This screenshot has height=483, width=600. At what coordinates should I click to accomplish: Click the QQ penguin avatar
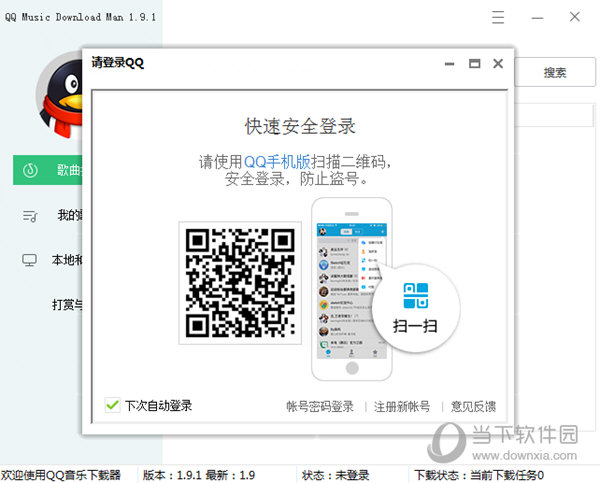(60, 96)
